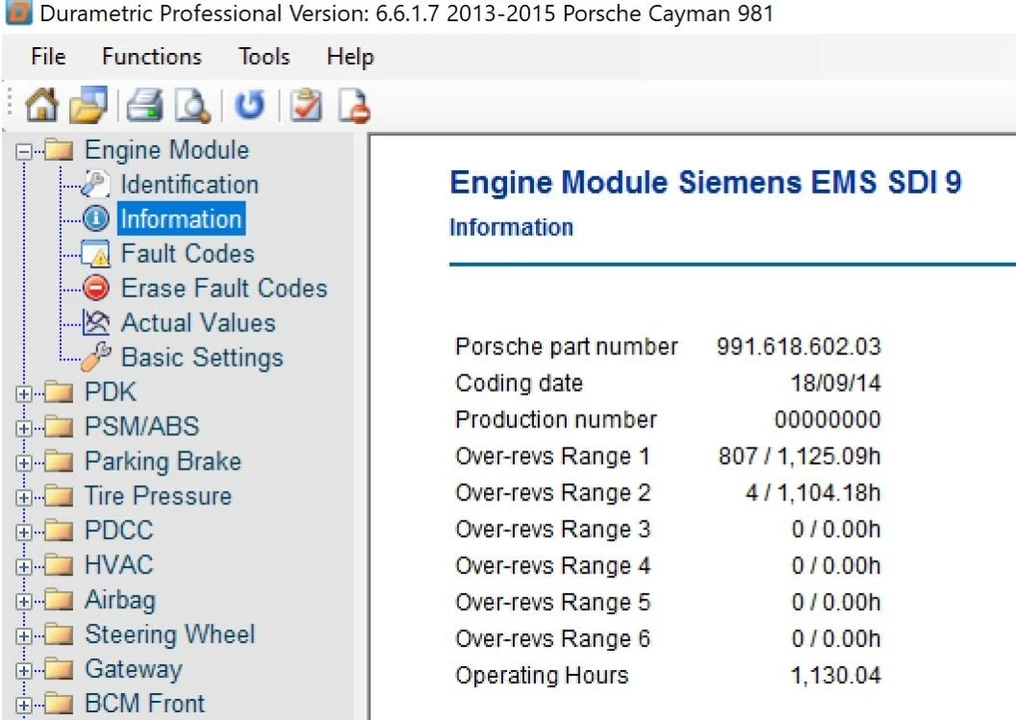Expand the BCM Front tree node
1016x720 pixels.
click(x=24, y=705)
